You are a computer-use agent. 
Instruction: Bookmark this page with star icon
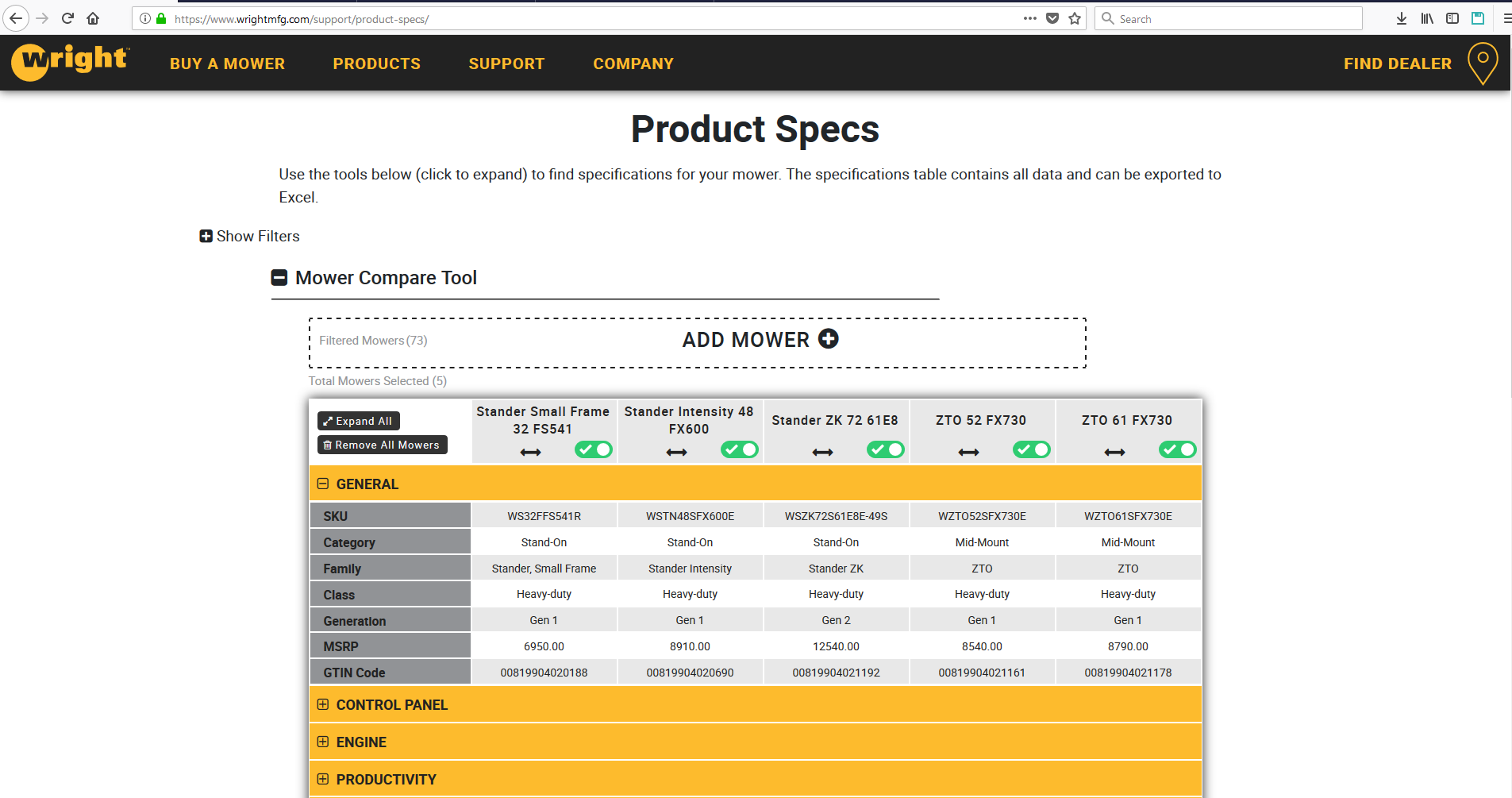[x=1075, y=18]
